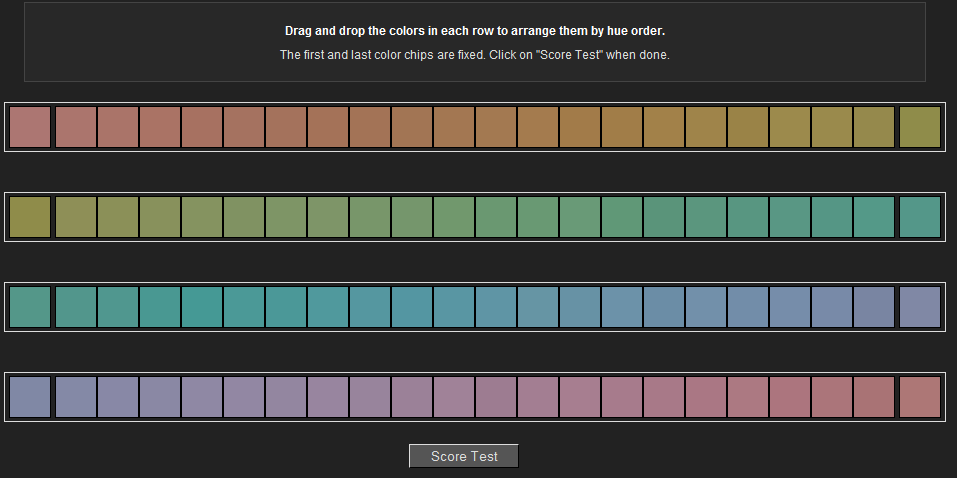Select the leftmost fixed pink chip in the first row
Screen dimensions: 957x478
coord(30,127)
